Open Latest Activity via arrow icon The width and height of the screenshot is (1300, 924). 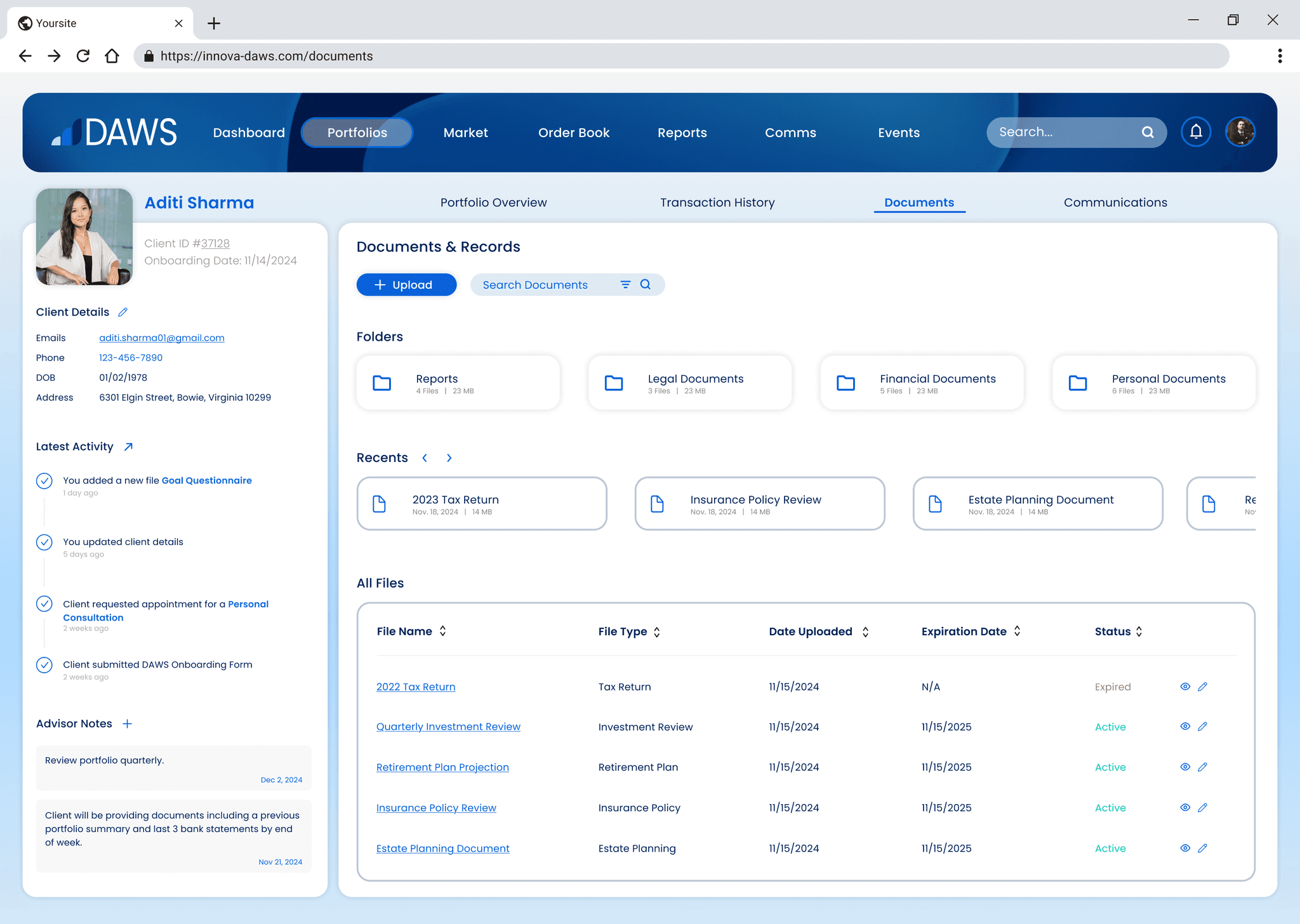pos(128,447)
